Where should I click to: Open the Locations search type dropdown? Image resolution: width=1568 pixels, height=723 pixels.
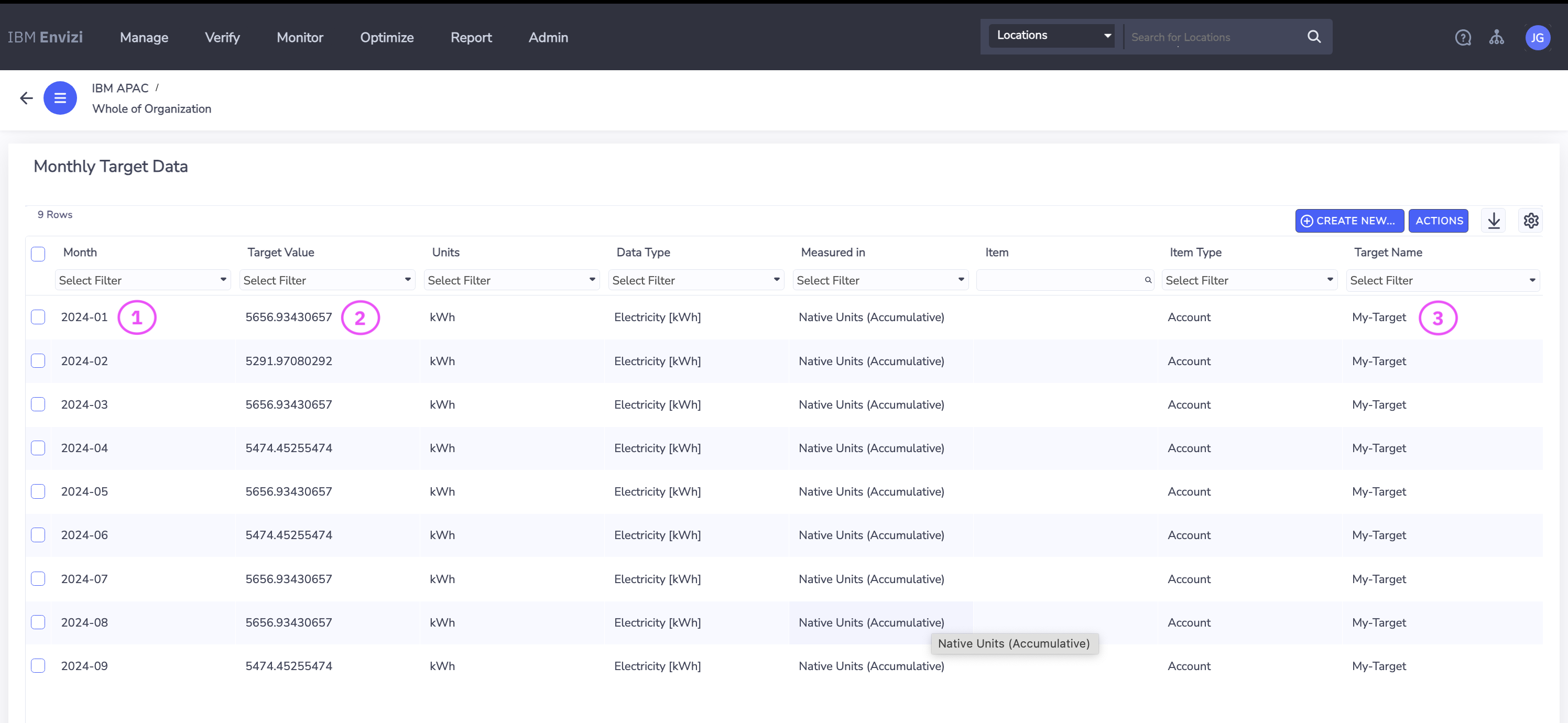(1052, 35)
